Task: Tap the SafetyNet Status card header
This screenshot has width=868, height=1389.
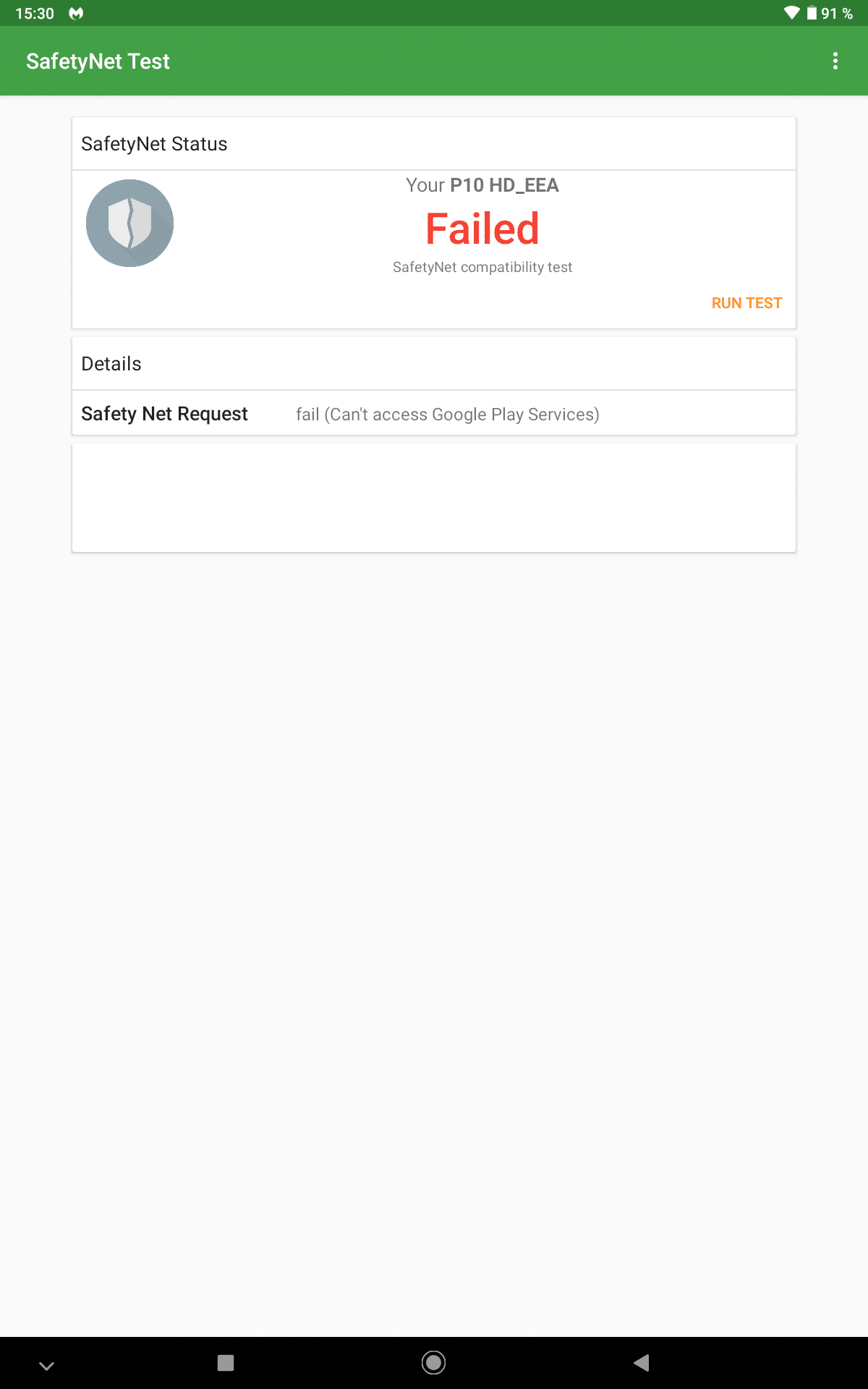Action: 434,144
